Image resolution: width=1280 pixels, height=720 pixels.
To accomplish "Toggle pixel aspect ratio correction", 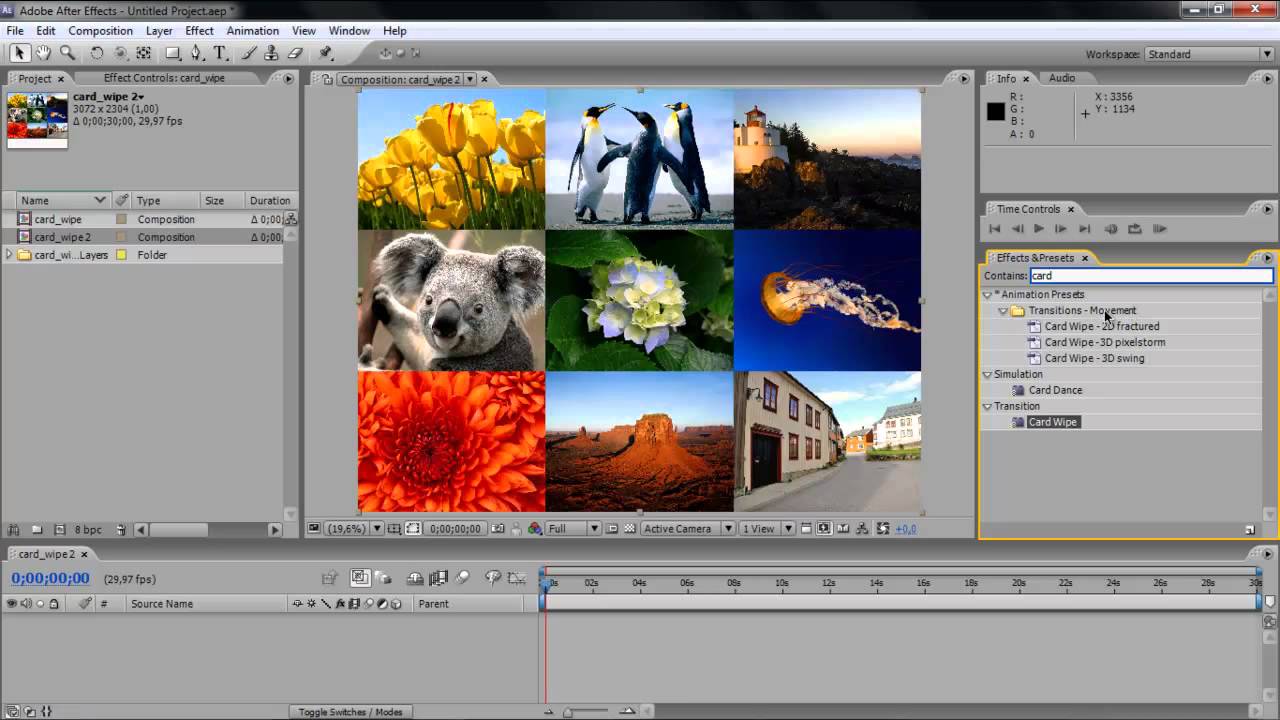I will [805, 528].
